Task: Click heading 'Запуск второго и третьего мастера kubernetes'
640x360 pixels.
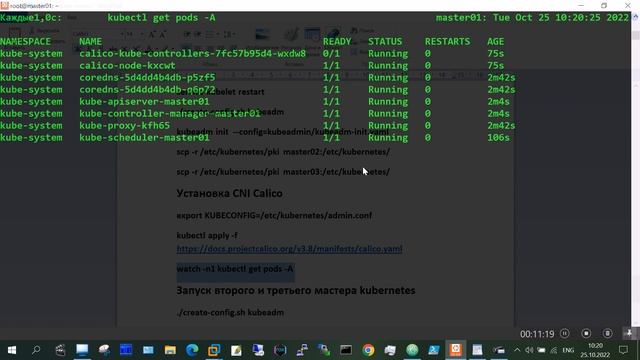Action: pos(296,290)
